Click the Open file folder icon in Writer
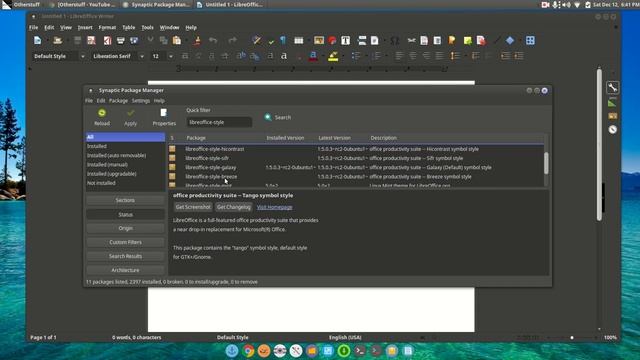 tap(58, 40)
